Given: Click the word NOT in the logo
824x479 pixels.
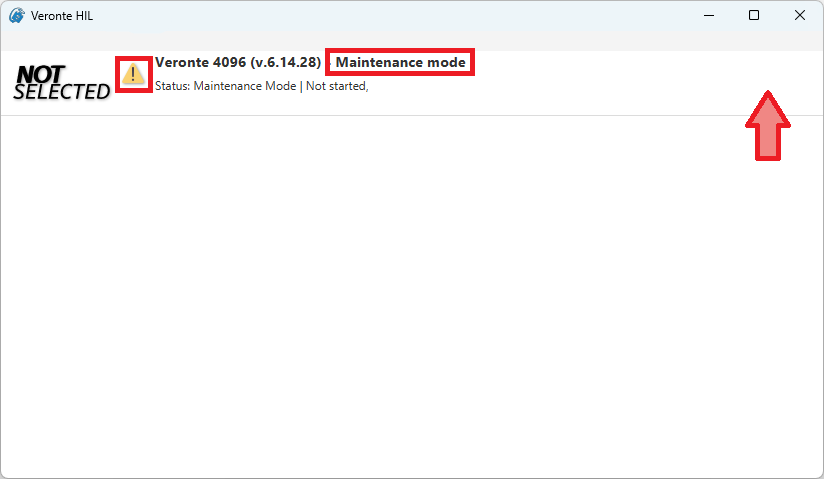Looking at the screenshot, I should coord(40,74).
